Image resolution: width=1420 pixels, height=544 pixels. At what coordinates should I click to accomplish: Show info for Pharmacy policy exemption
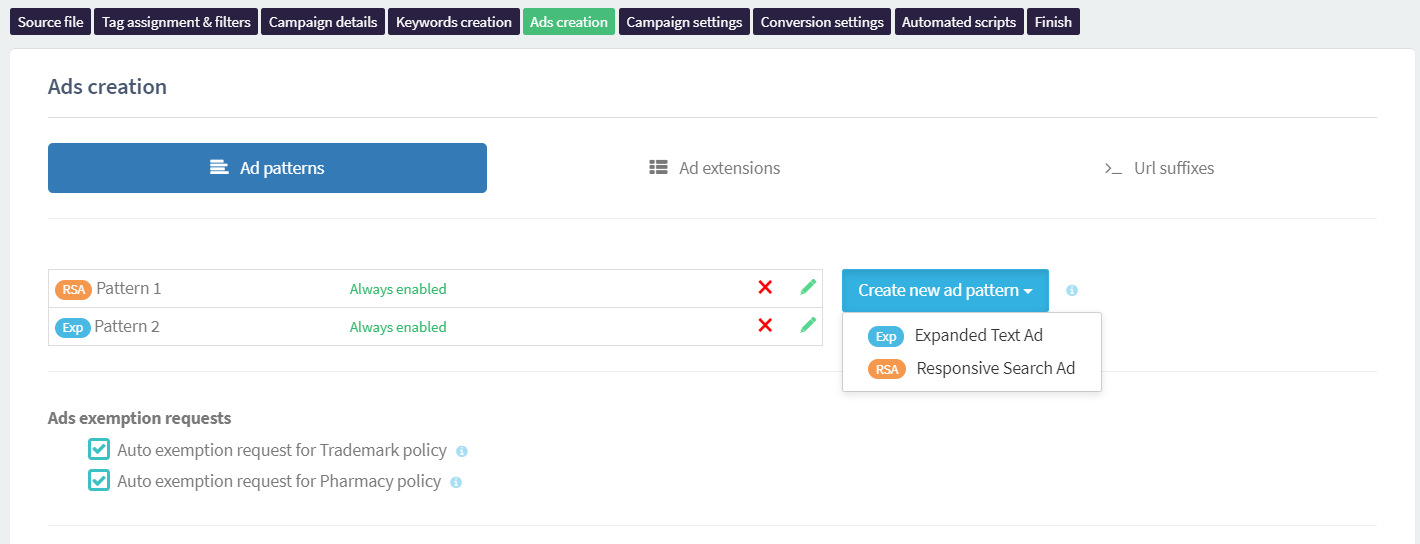point(456,483)
